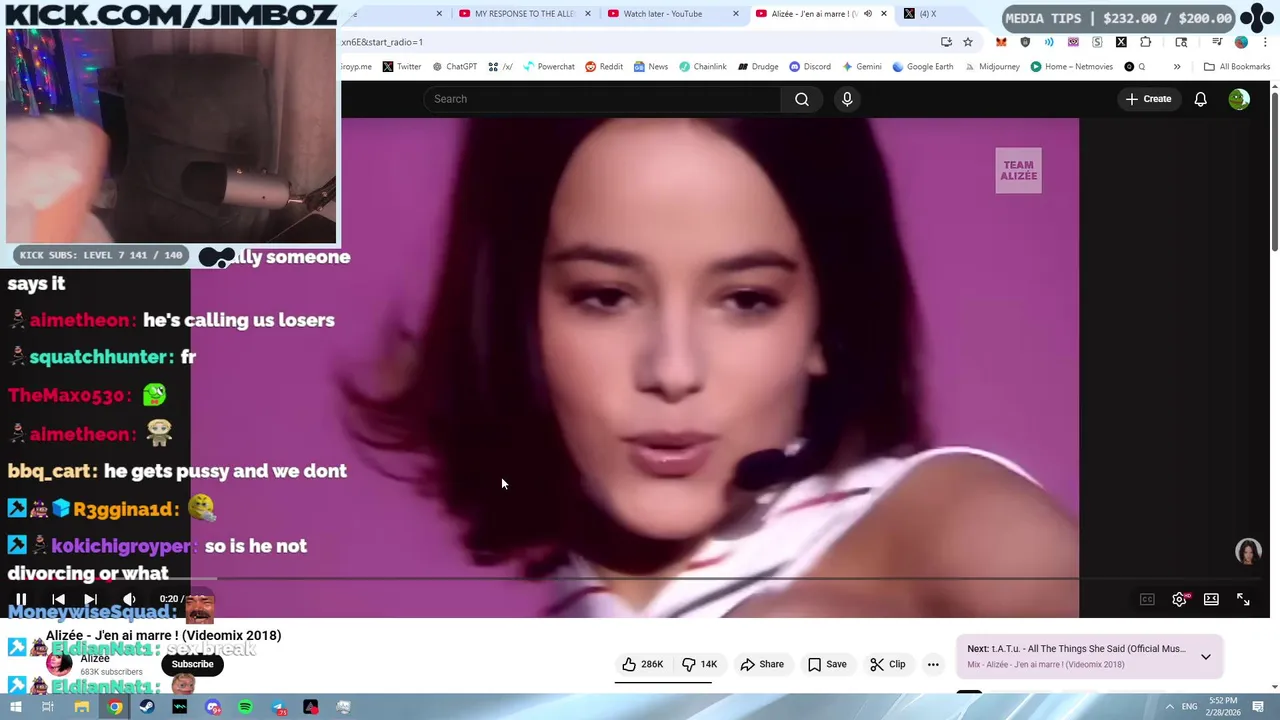Open YouTube notifications bell
Viewport: 1280px width, 720px height.
(x=1200, y=99)
